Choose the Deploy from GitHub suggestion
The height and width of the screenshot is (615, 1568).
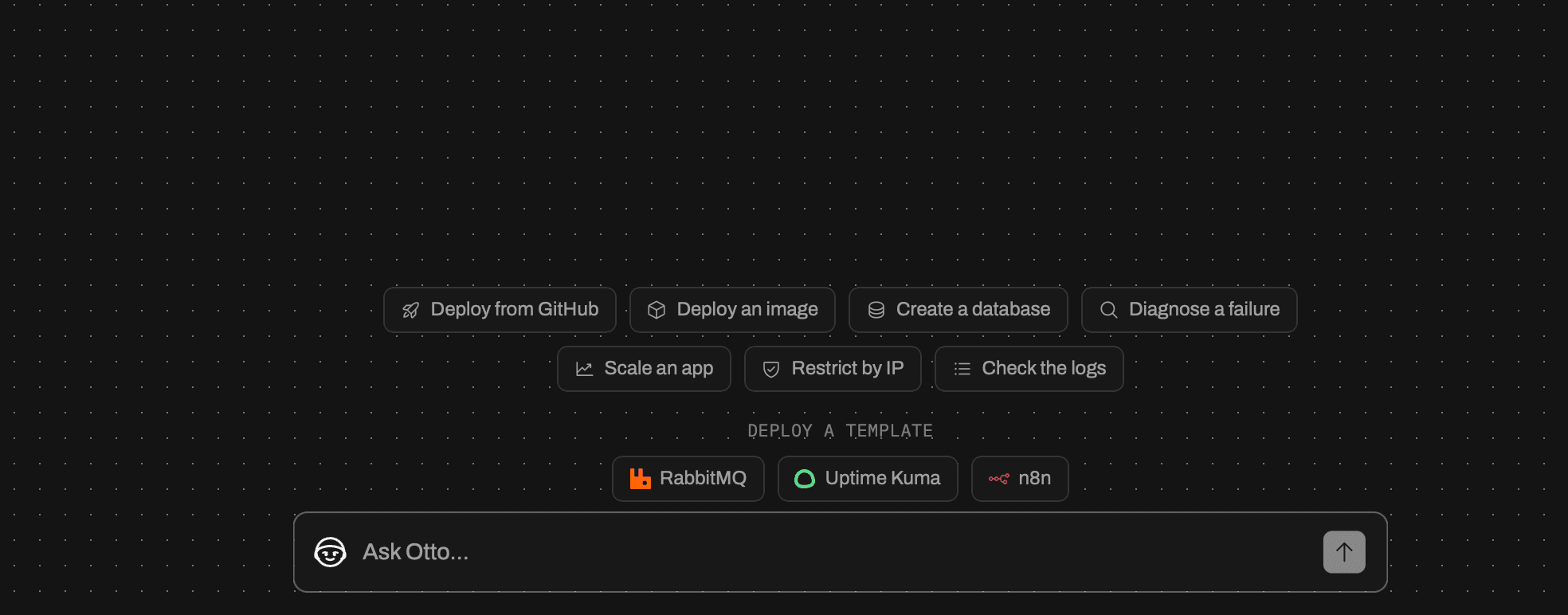pyautogui.click(x=500, y=310)
